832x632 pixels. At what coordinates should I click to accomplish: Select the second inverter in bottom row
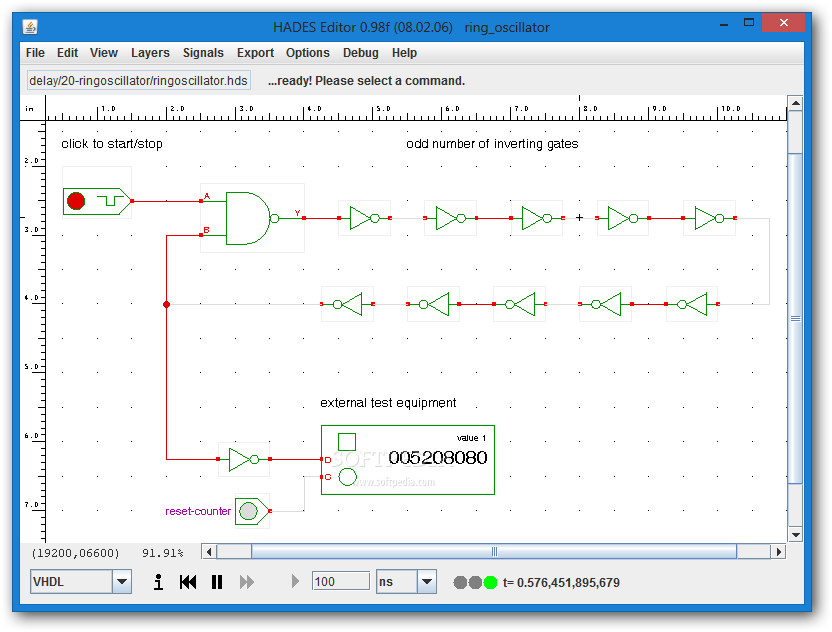pos(434,304)
